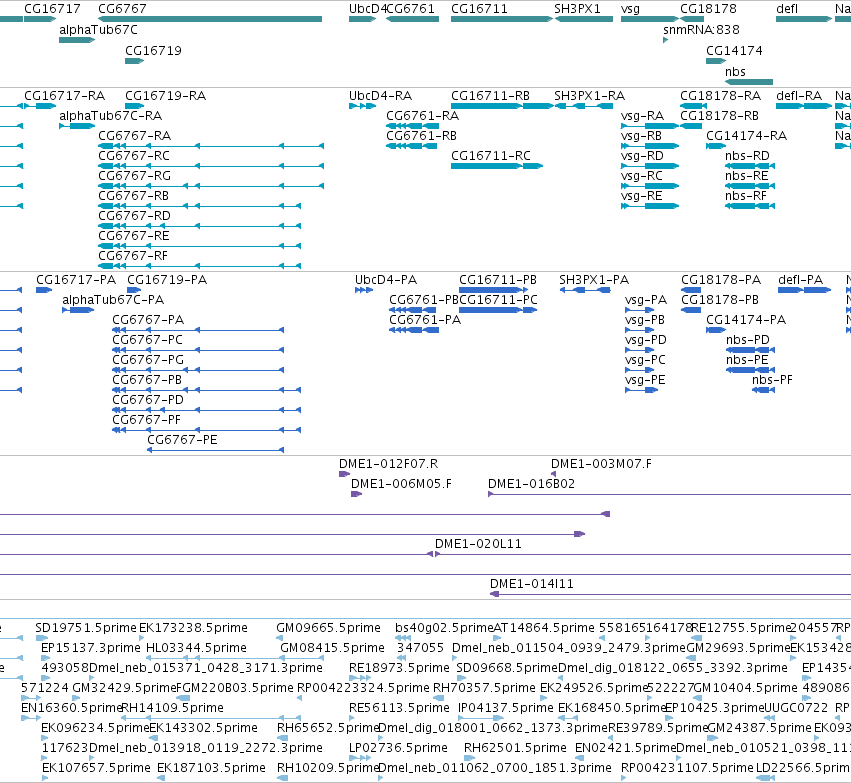The height and width of the screenshot is (783, 851).
Task: Click protein CG16717-PA
Action: (x=76, y=280)
